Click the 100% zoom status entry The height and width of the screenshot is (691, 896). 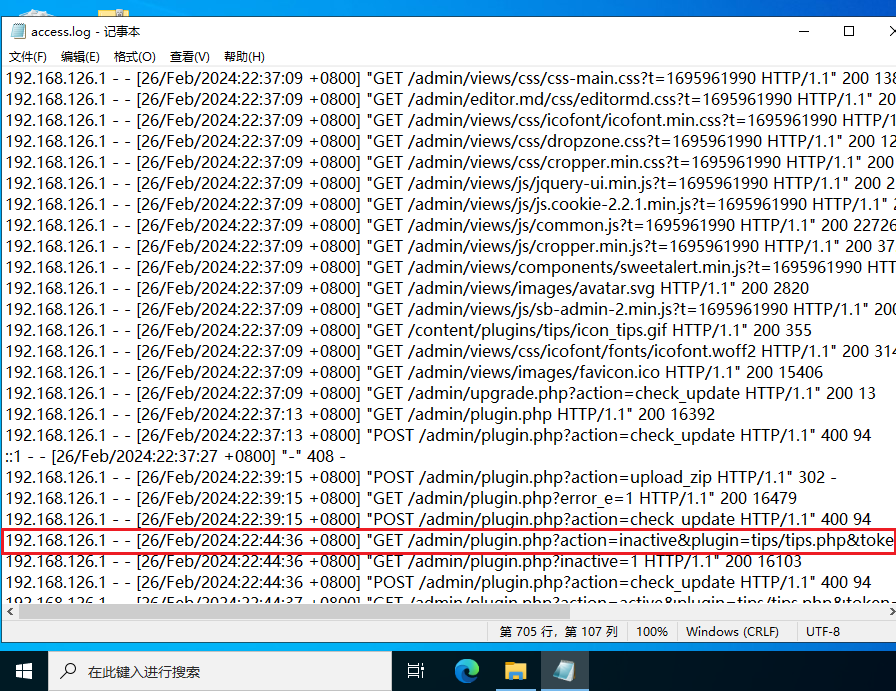(x=652, y=632)
